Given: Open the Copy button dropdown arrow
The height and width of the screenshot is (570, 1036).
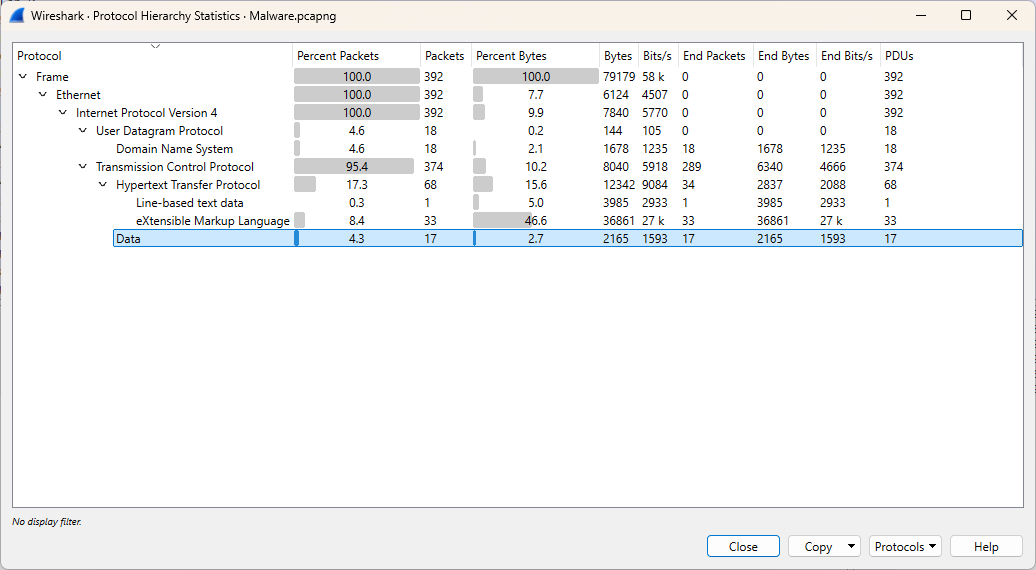Looking at the screenshot, I should pos(851,546).
